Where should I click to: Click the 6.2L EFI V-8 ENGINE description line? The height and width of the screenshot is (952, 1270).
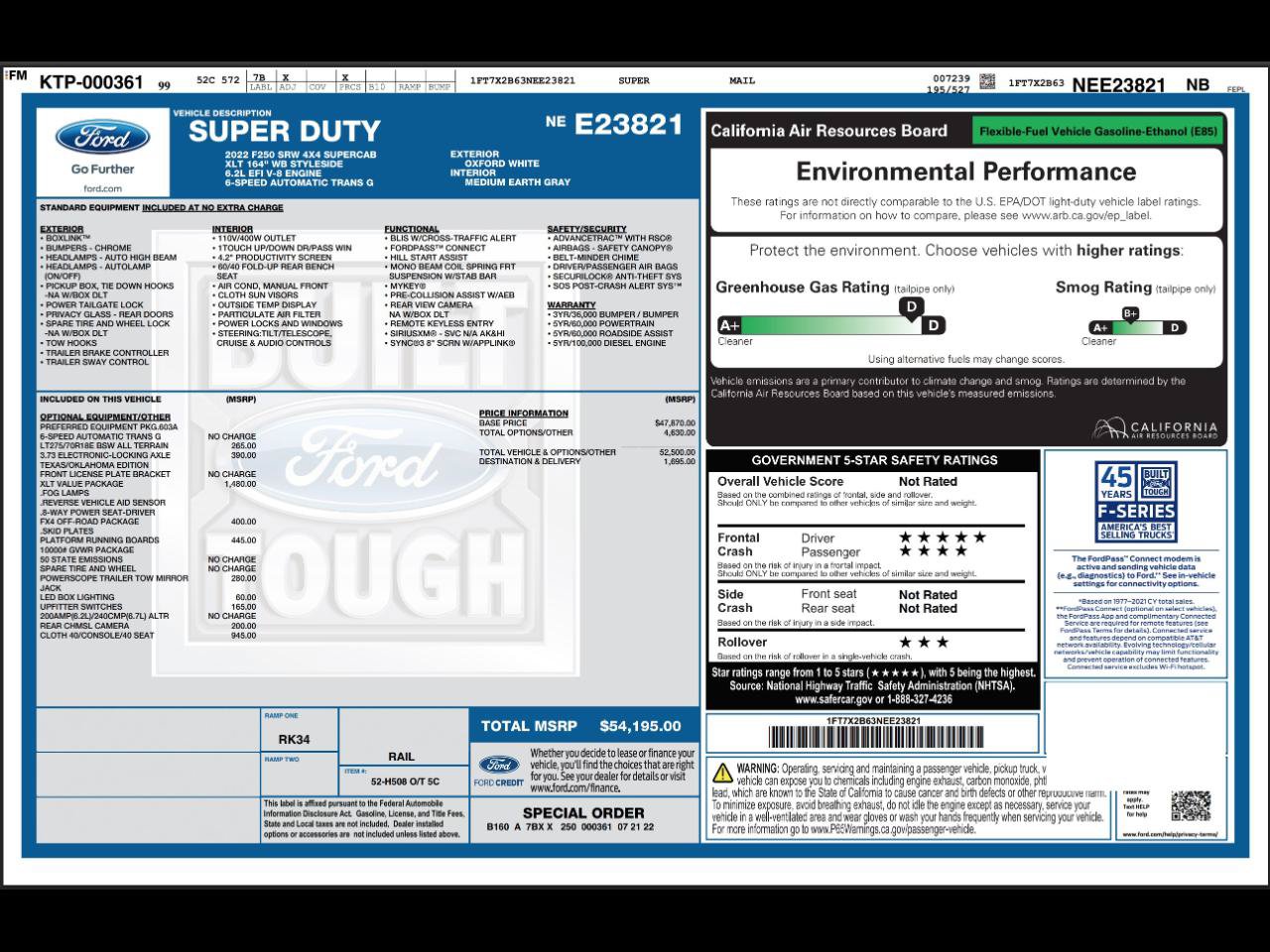273,174
